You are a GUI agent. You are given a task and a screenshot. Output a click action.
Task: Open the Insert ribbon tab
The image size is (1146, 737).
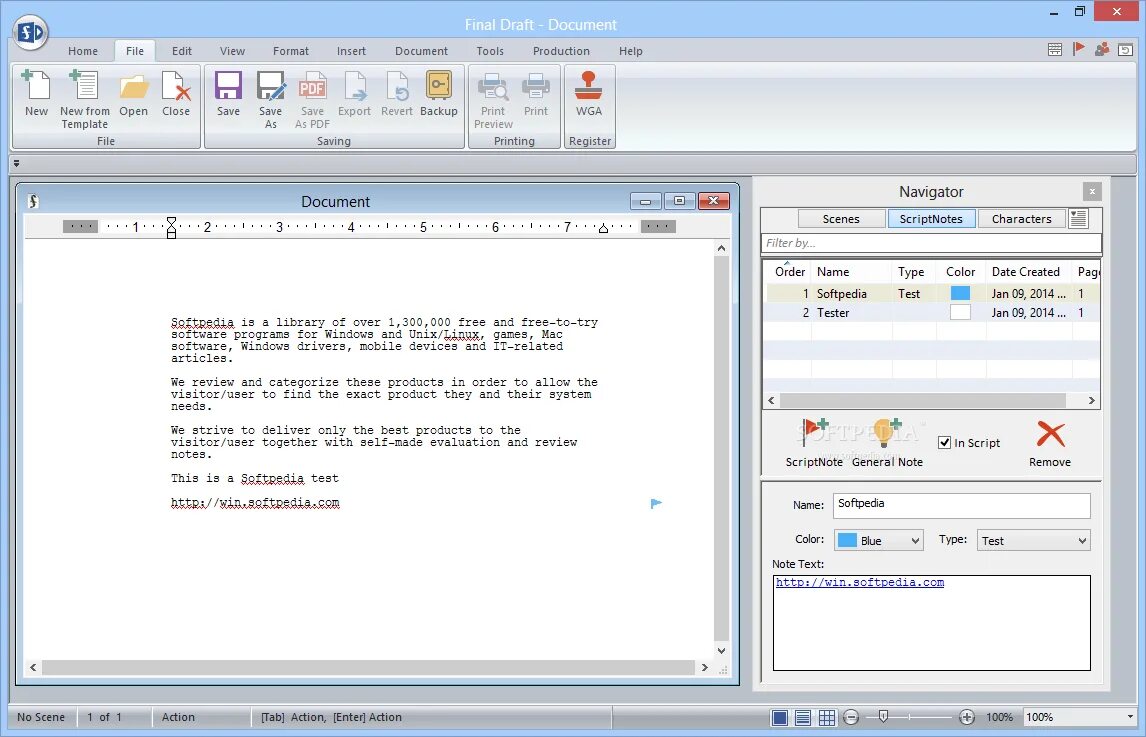[352, 51]
